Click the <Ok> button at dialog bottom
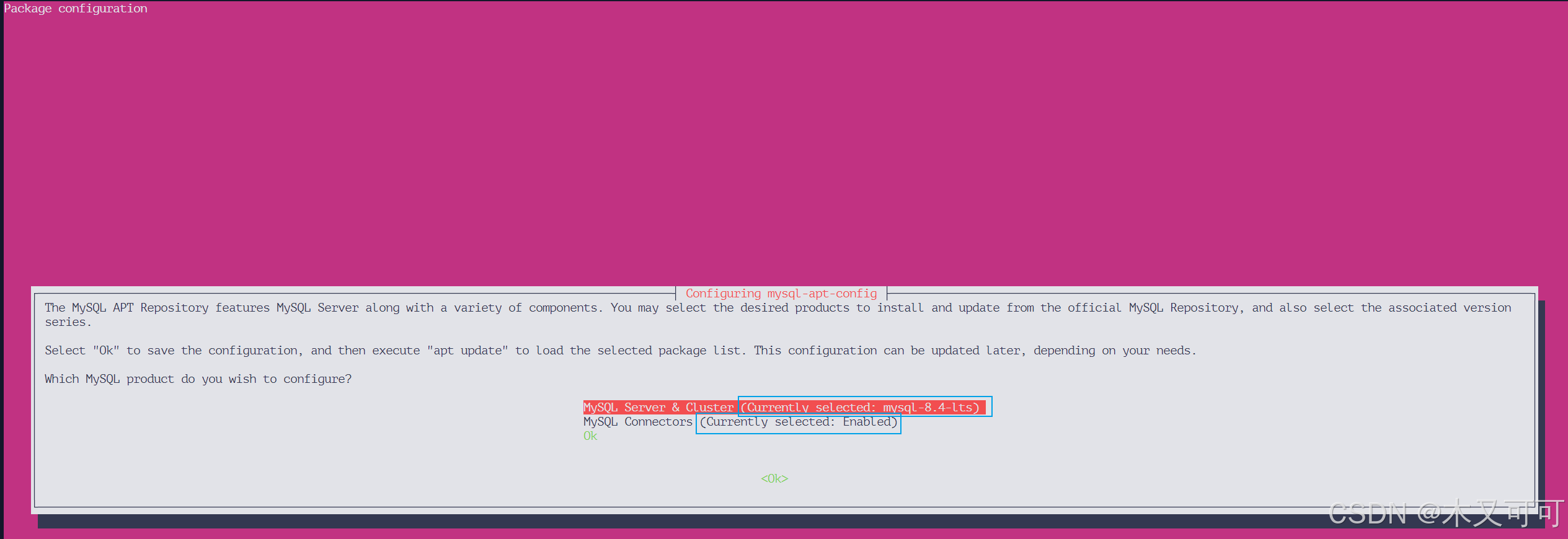This screenshot has width=1568, height=539. coord(774,479)
